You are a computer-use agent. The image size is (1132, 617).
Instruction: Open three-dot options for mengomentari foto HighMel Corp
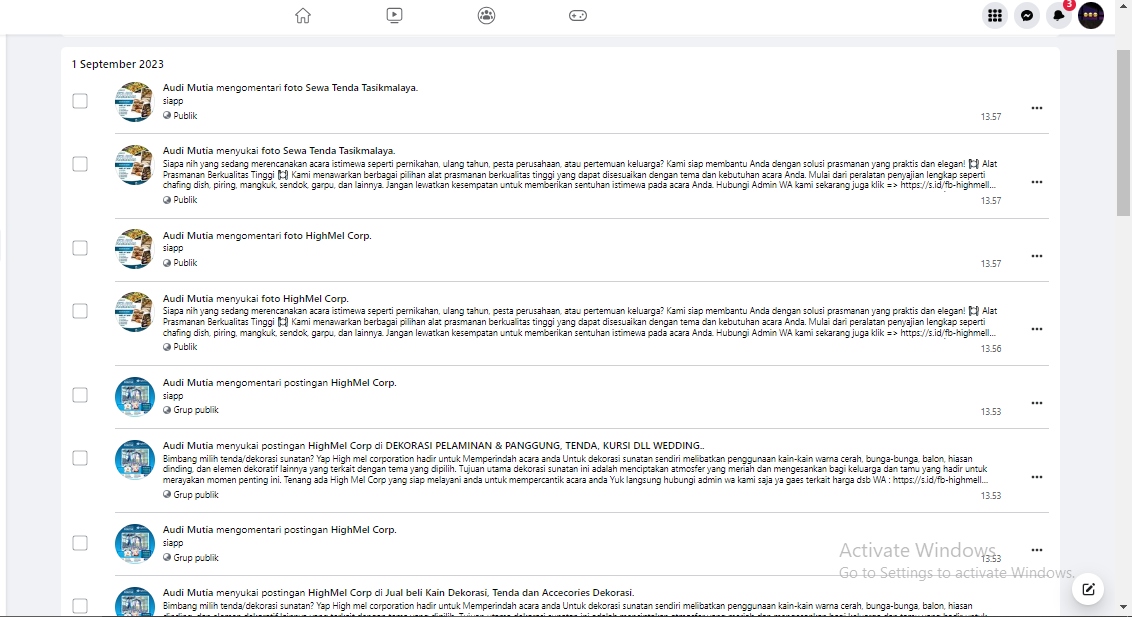pyautogui.click(x=1037, y=256)
